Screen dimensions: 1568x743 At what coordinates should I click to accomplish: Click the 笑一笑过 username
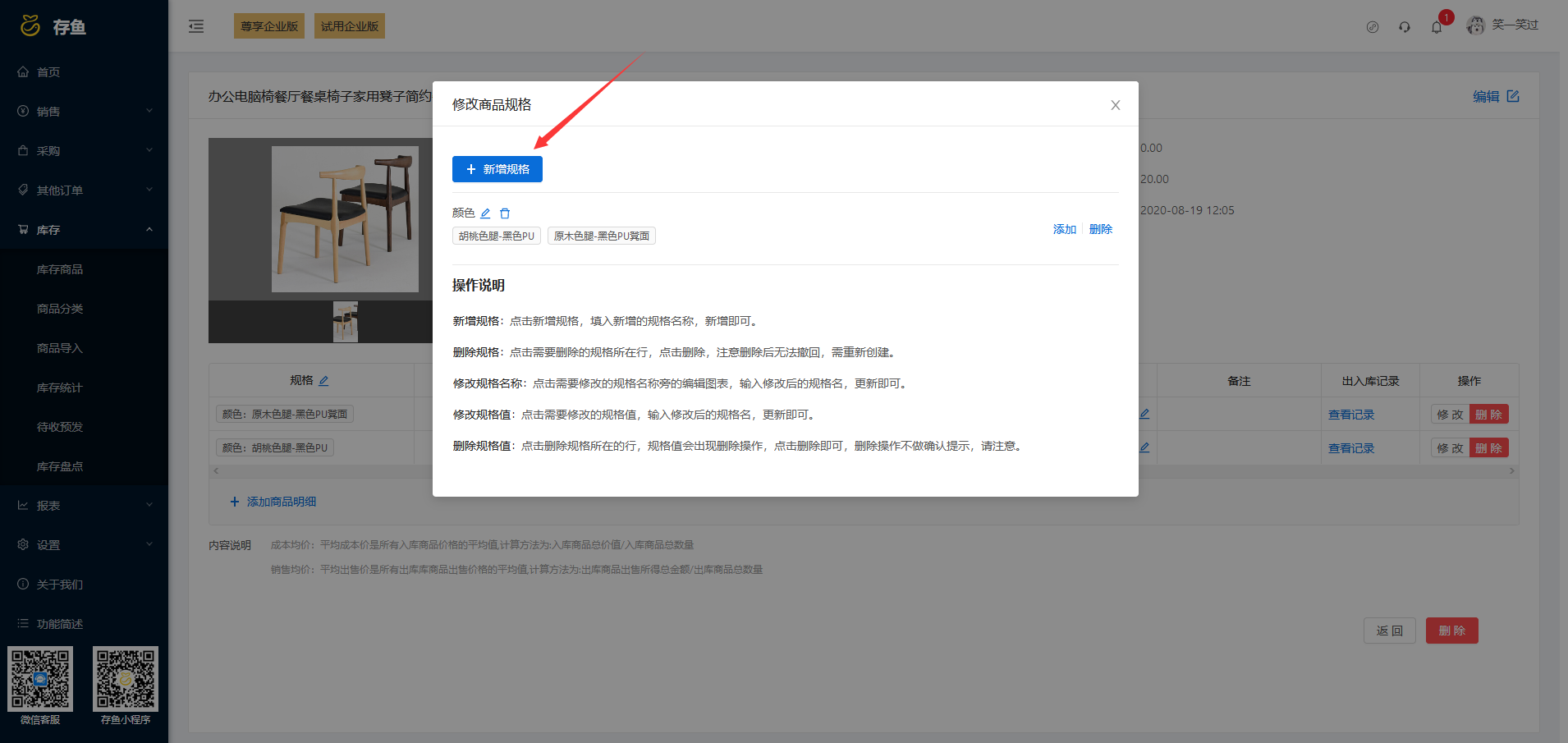pyautogui.click(x=1515, y=25)
